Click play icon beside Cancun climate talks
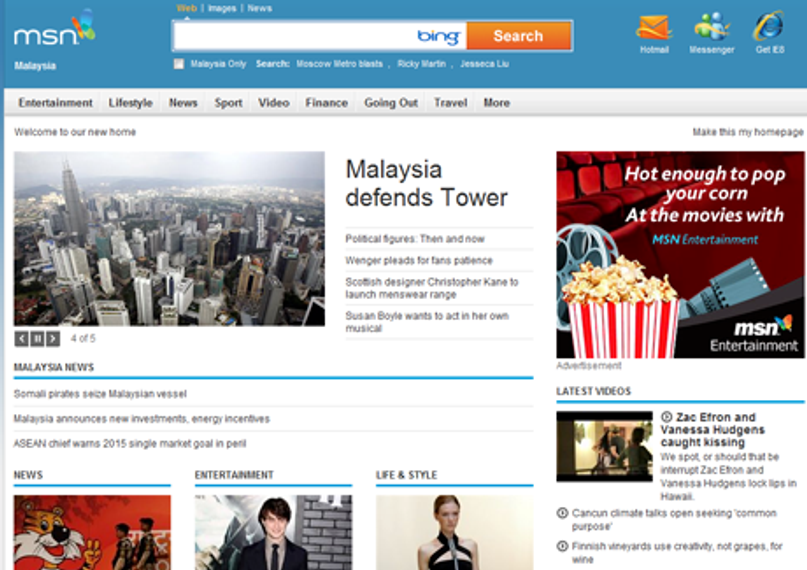 point(562,513)
